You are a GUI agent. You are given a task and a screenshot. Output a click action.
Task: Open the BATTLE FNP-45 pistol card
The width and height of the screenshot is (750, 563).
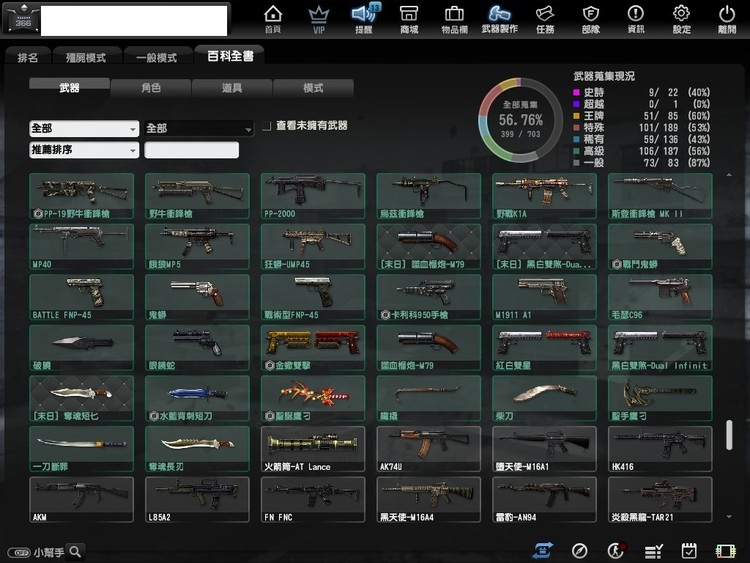[81, 297]
